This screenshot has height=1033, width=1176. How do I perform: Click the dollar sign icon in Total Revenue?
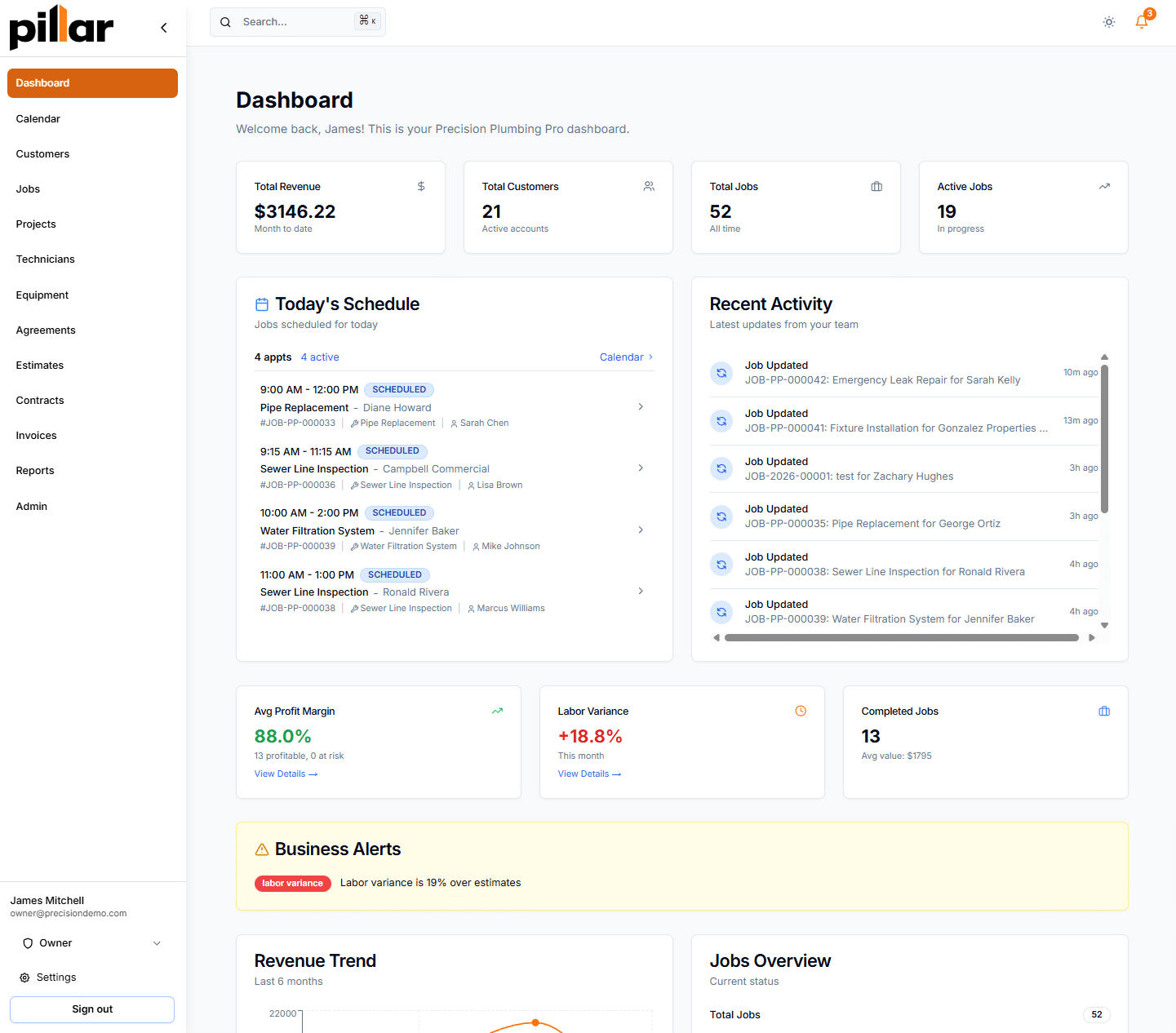point(421,186)
